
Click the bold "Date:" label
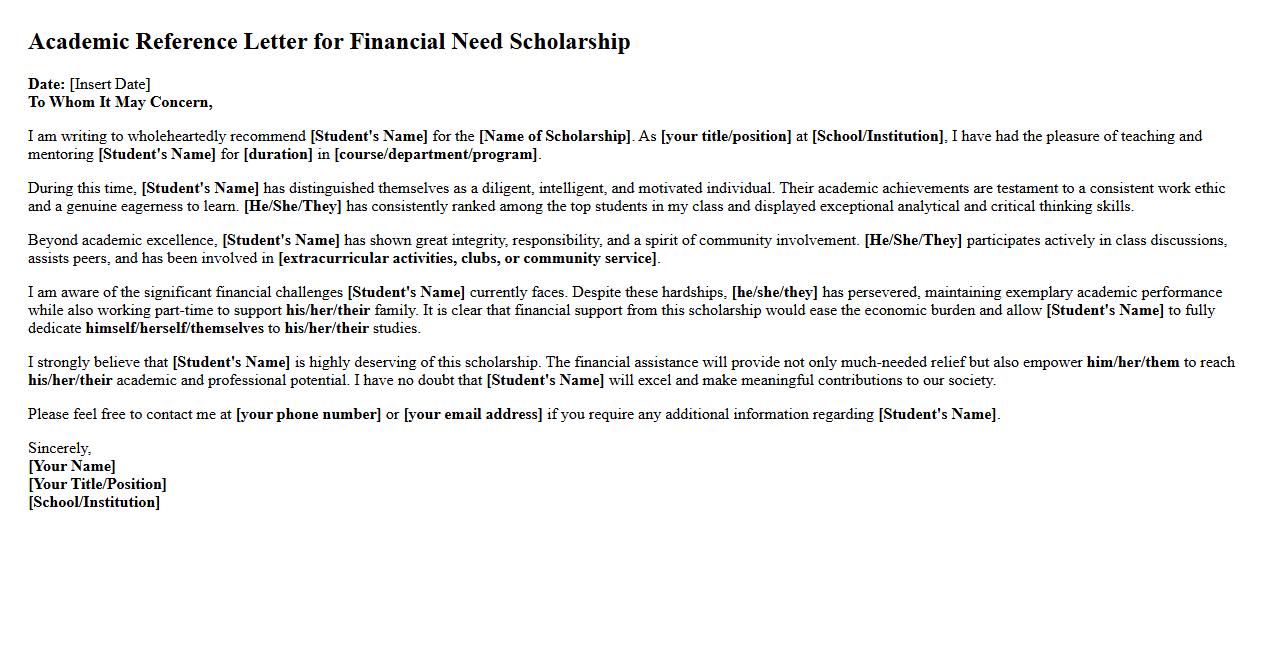46,84
